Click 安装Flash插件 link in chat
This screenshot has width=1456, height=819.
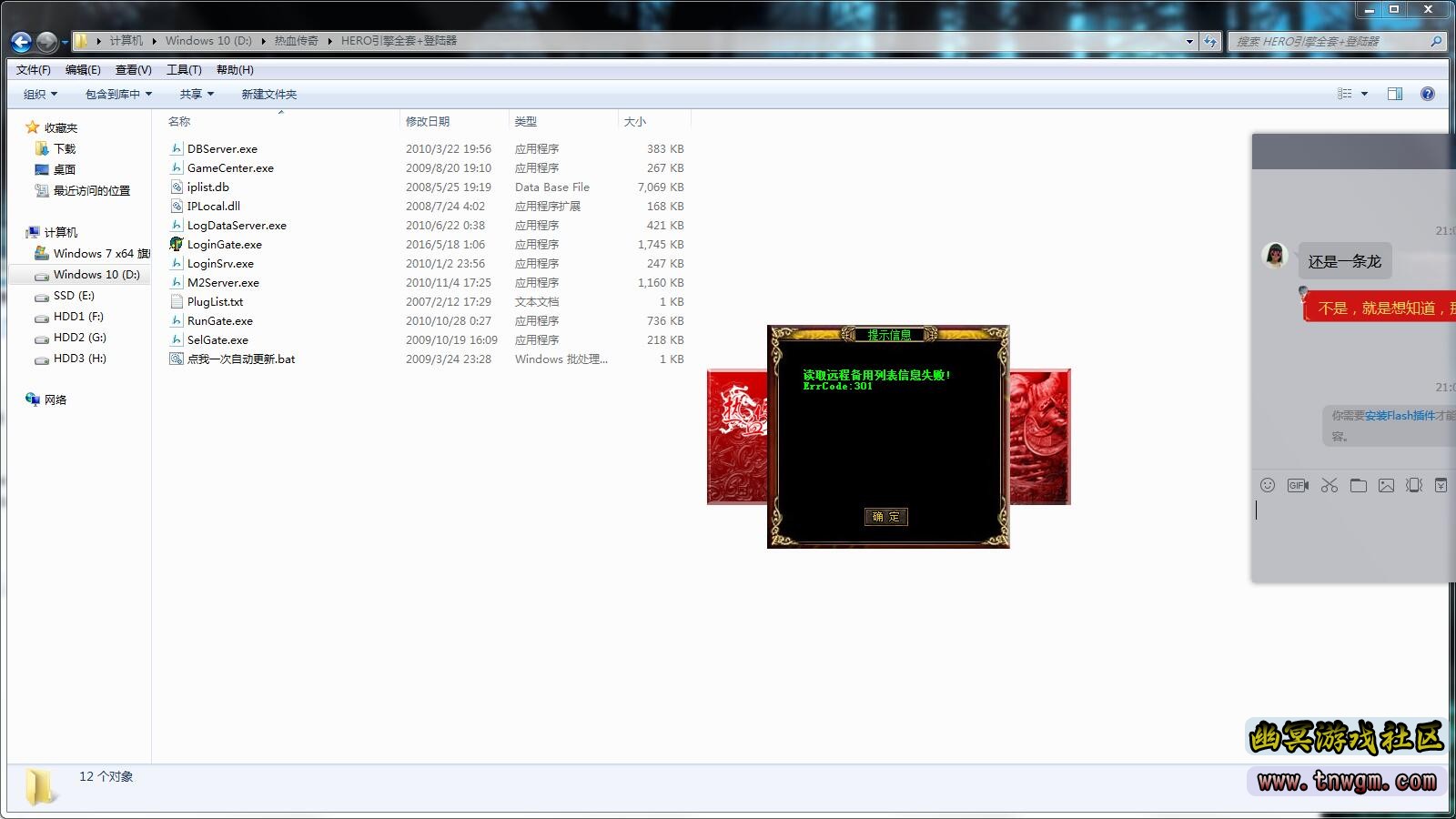pyautogui.click(x=1400, y=415)
